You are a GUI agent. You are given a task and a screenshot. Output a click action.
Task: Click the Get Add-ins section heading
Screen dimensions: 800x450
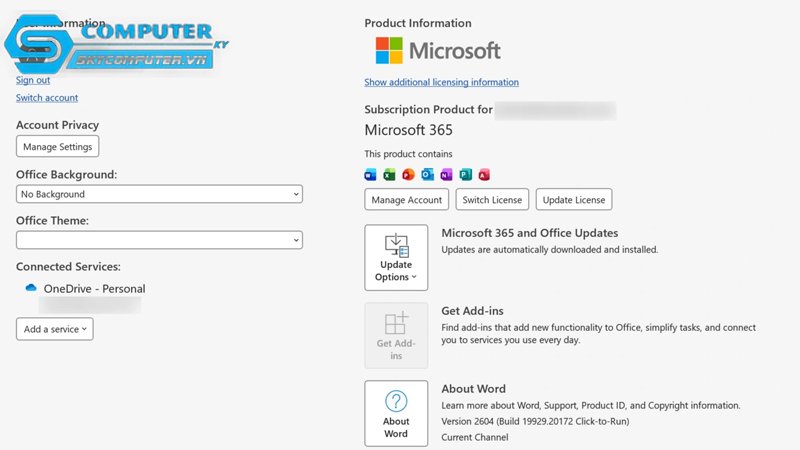click(x=472, y=311)
